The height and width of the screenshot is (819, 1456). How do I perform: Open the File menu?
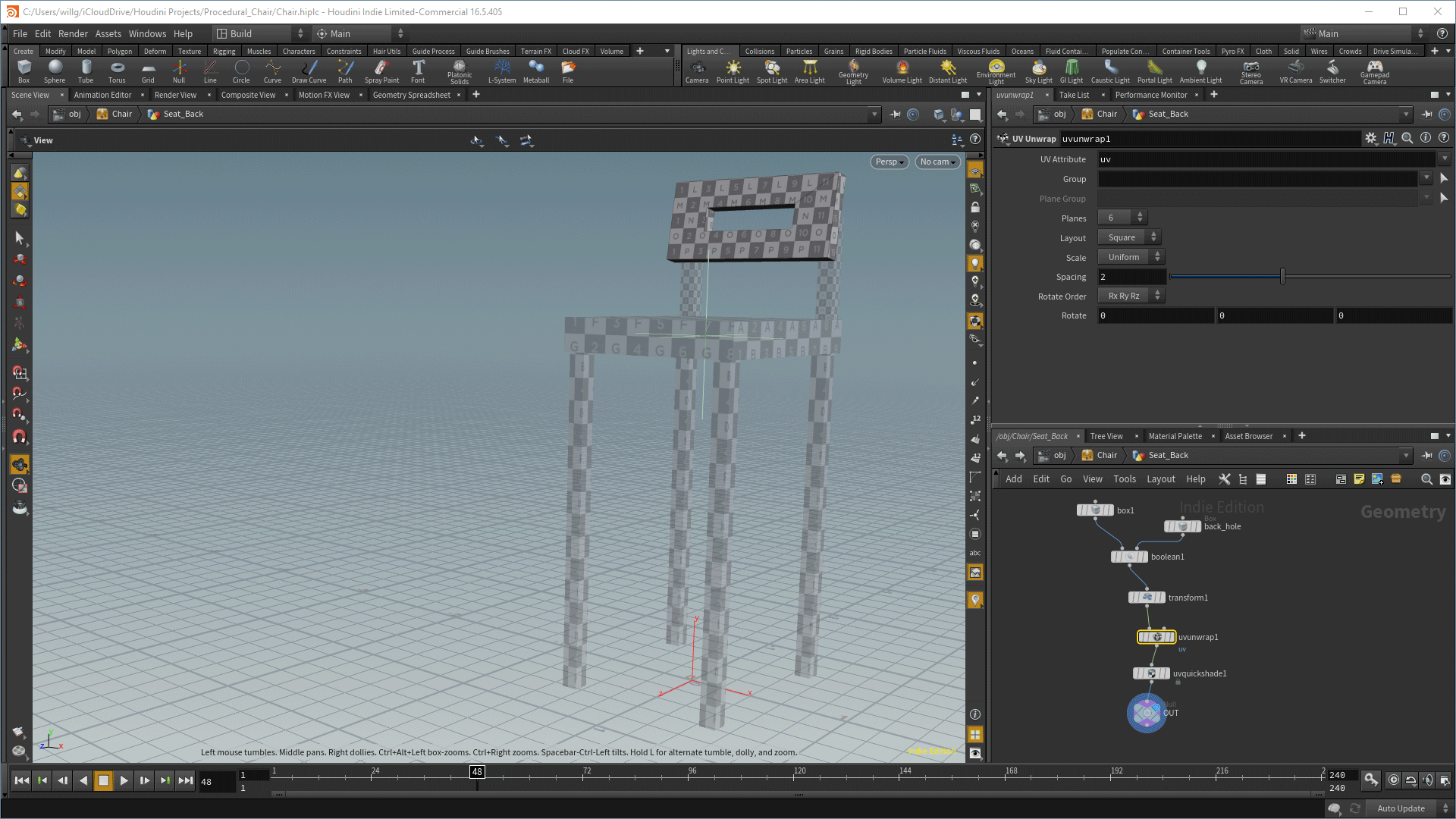(20, 33)
